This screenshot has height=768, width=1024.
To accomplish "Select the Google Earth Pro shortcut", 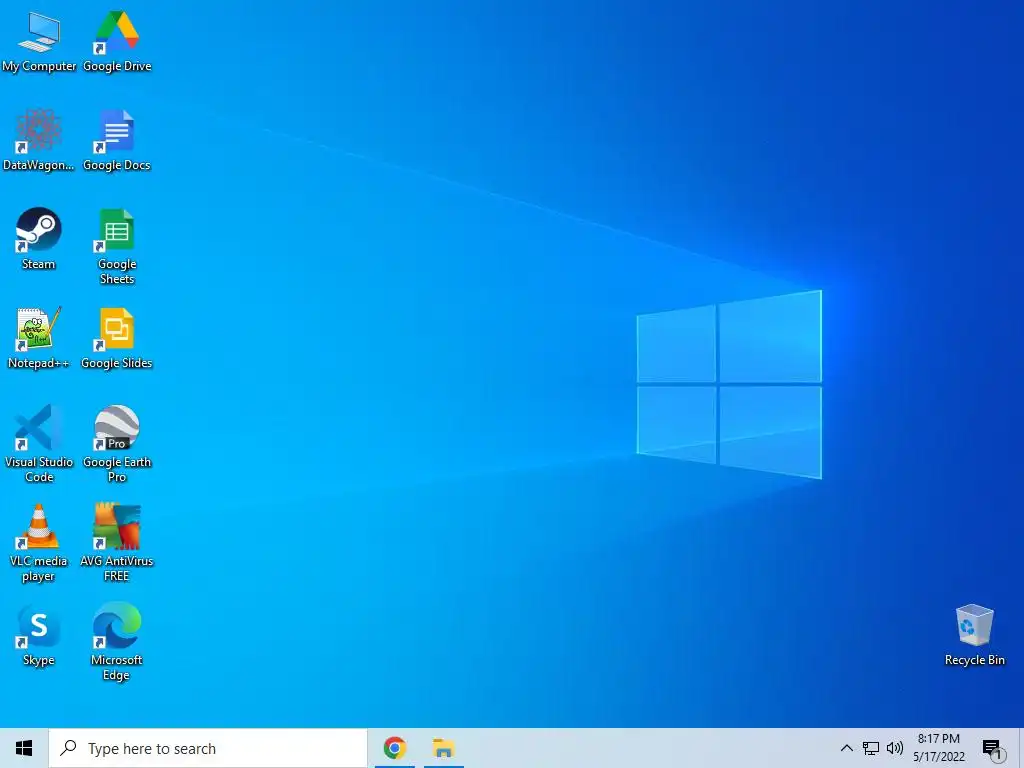I will pos(117,444).
